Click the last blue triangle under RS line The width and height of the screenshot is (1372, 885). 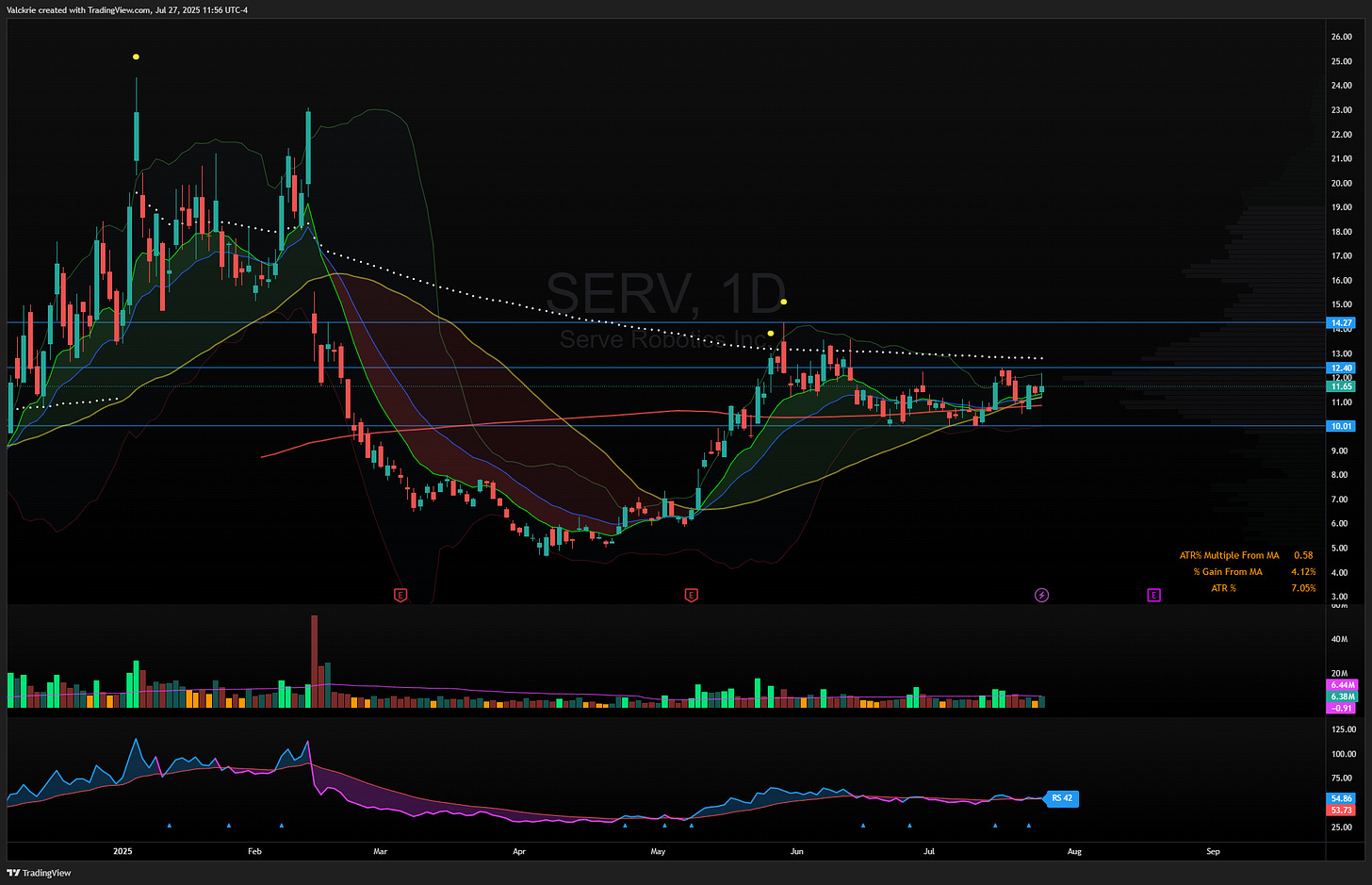(x=1029, y=825)
